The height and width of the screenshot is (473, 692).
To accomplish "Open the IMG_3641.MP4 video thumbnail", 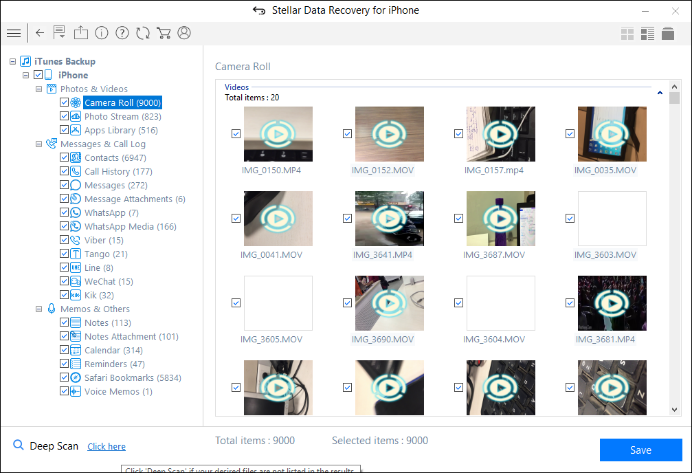I will 389,218.
